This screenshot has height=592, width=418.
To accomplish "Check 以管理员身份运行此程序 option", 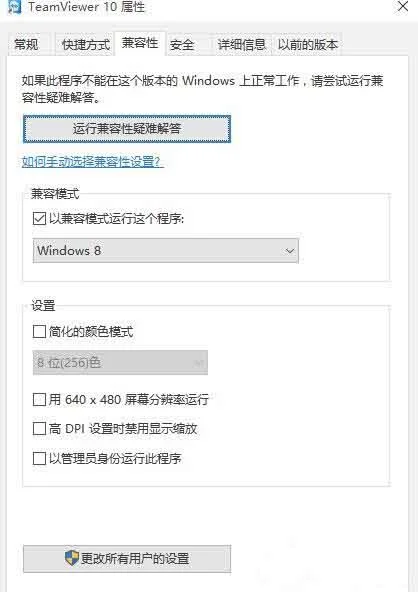I will pos(39,458).
